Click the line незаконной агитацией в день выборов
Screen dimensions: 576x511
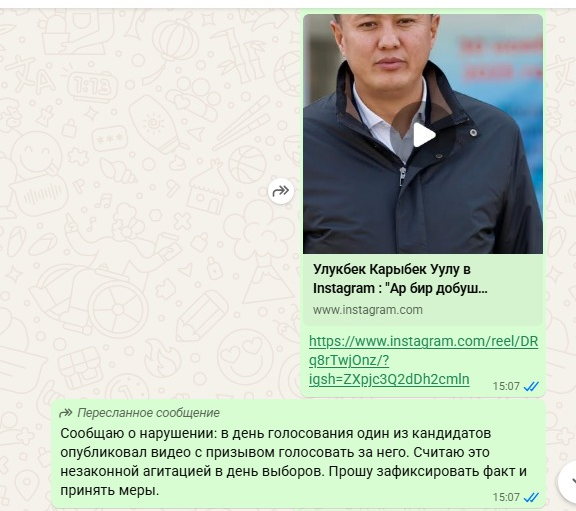click(192, 471)
